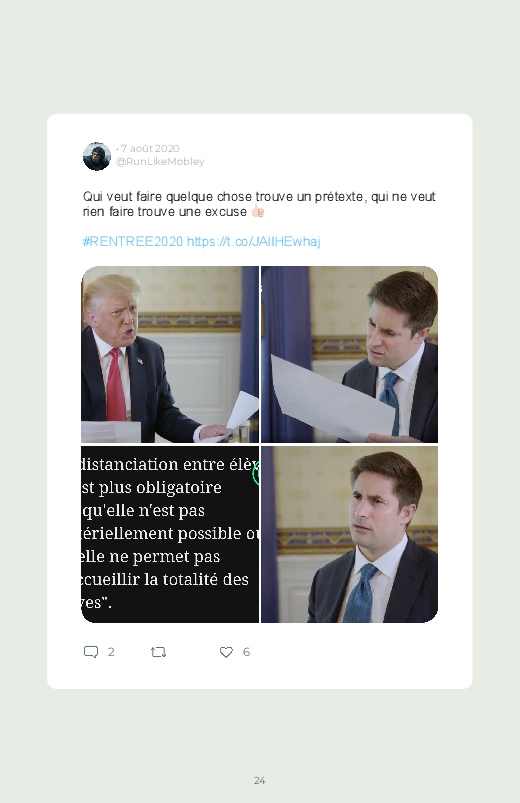Click the tweet line 'rien faire trouve une excuse'
520x803 pixels.
pyautogui.click(x=165, y=212)
